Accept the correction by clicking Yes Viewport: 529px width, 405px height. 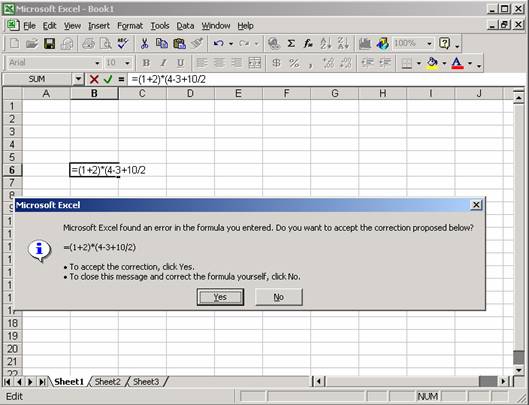pos(220,297)
